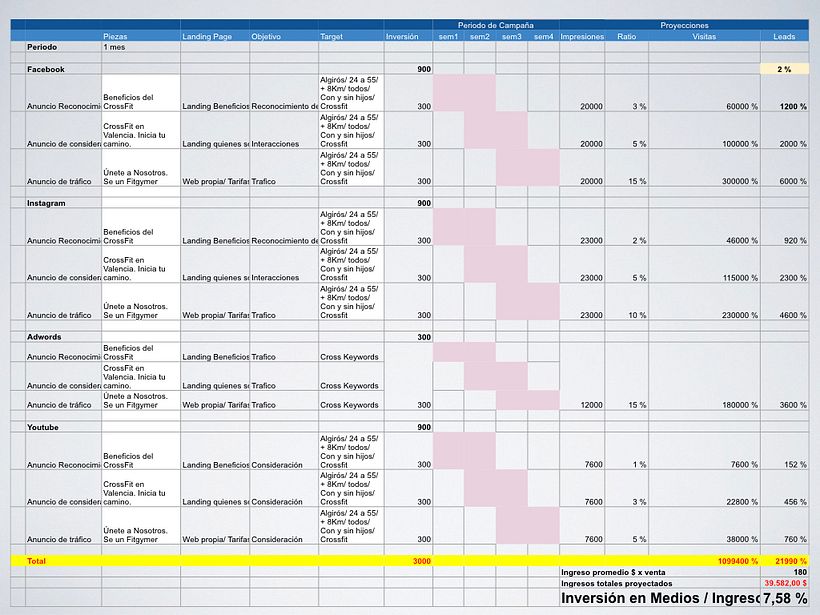
Task: Click the Ingreso promedio $ x venta label
Action: pyautogui.click(x=615, y=570)
